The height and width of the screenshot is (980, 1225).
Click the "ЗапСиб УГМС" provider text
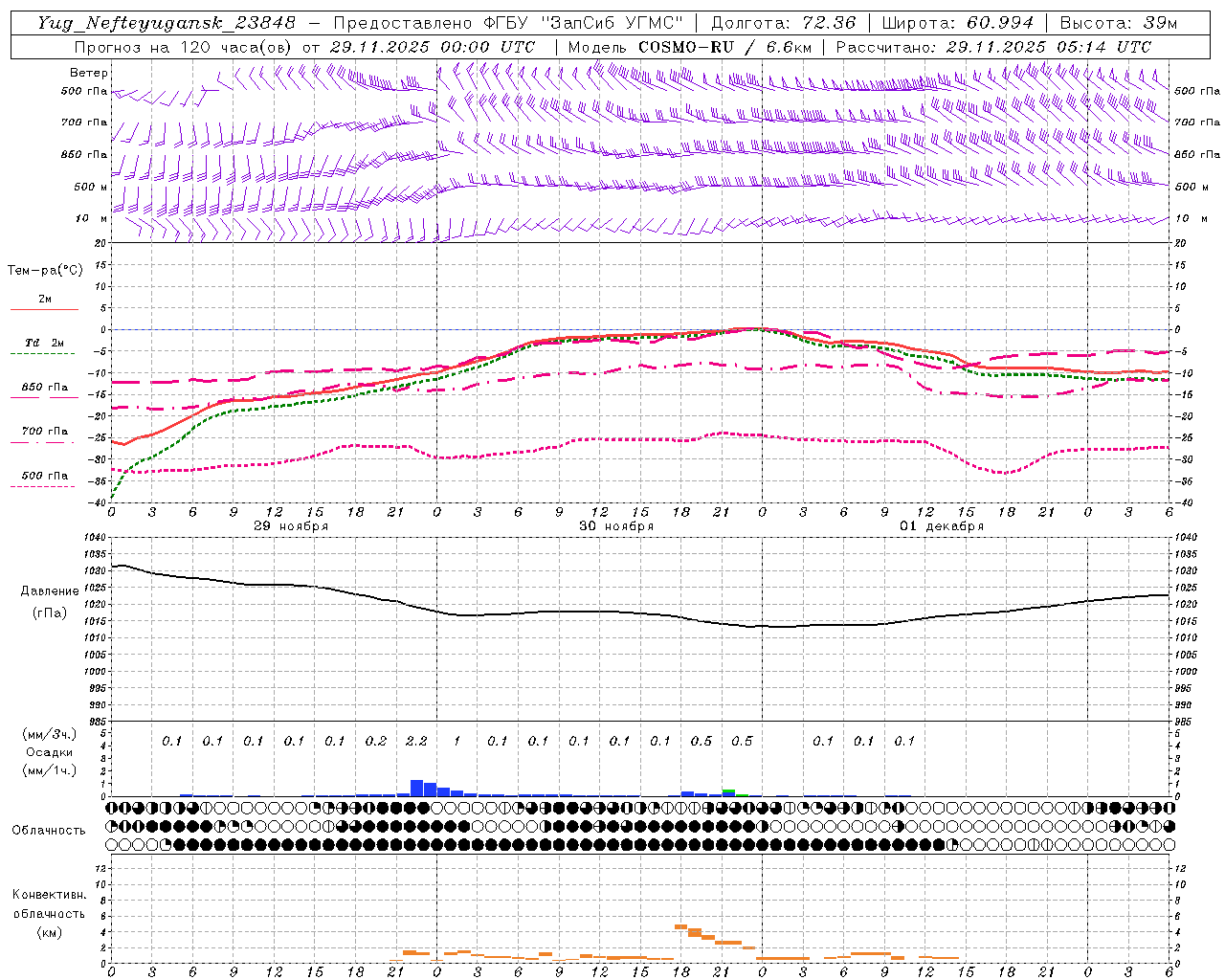tap(611, 23)
